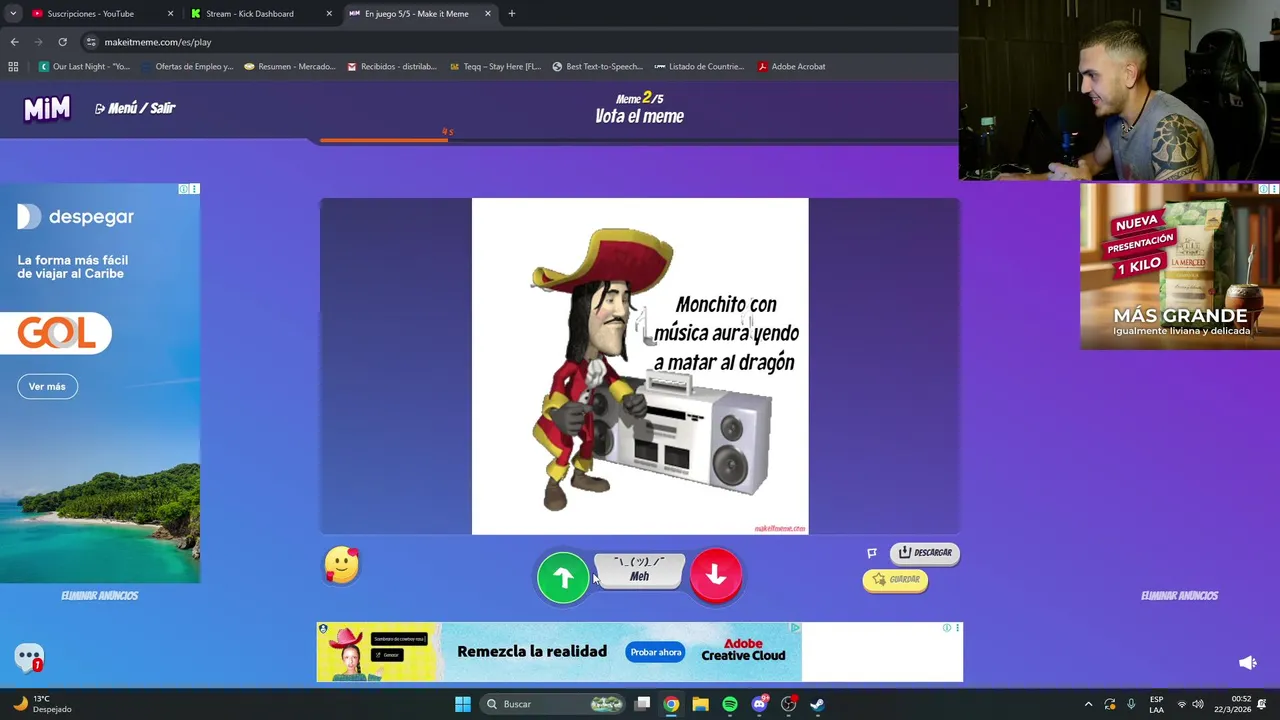The height and width of the screenshot is (720, 1280).
Task: Open Adobe Acrobat bookmark
Action: (x=791, y=67)
